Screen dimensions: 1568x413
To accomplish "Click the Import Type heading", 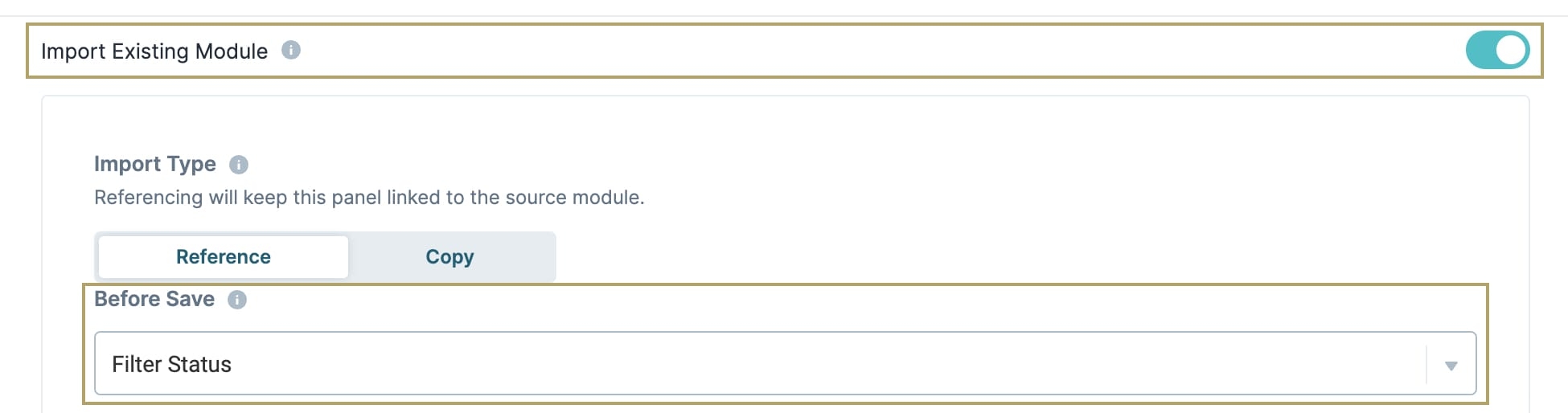I will [155, 164].
